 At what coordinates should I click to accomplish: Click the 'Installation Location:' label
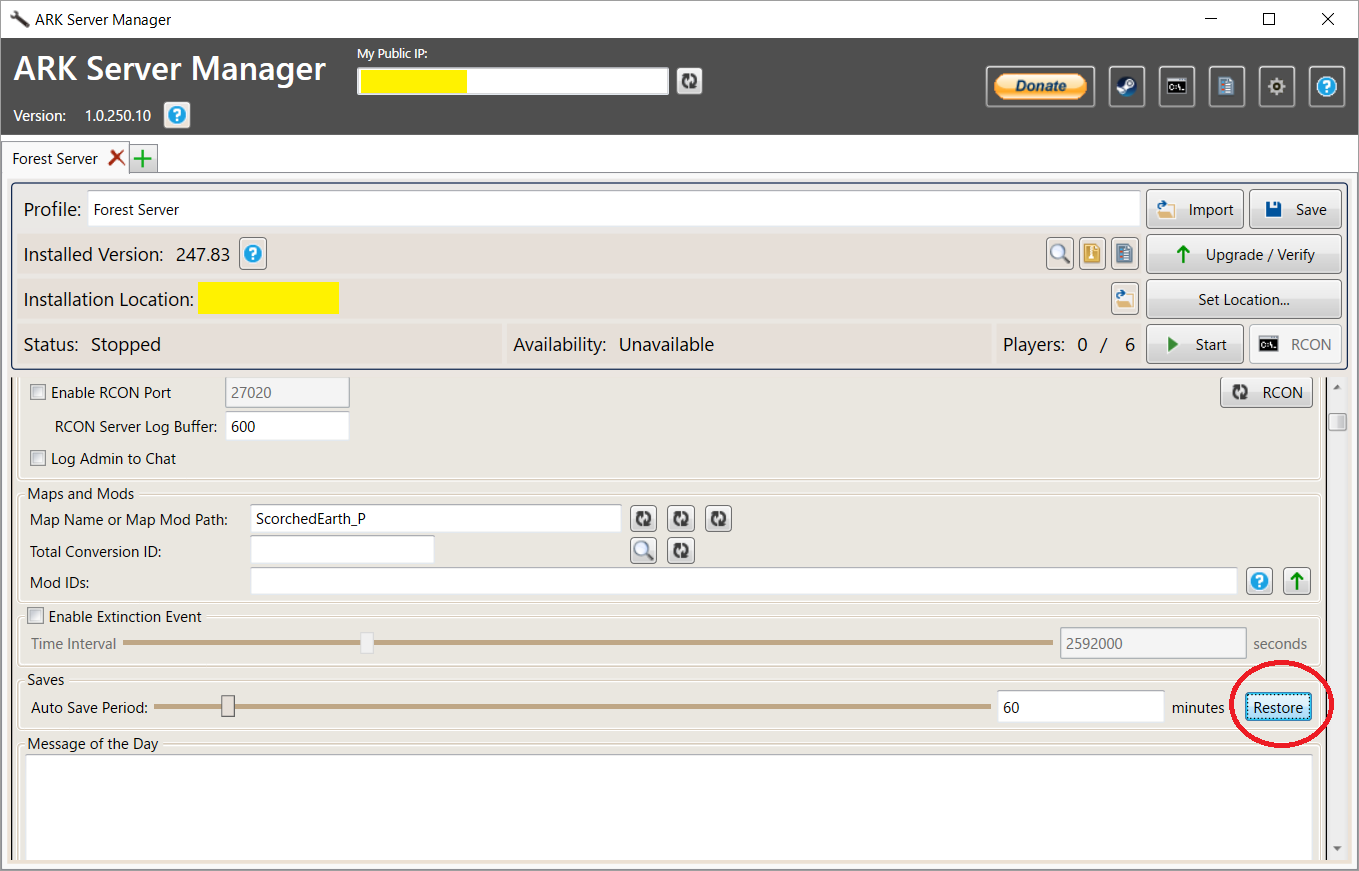tap(109, 299)
